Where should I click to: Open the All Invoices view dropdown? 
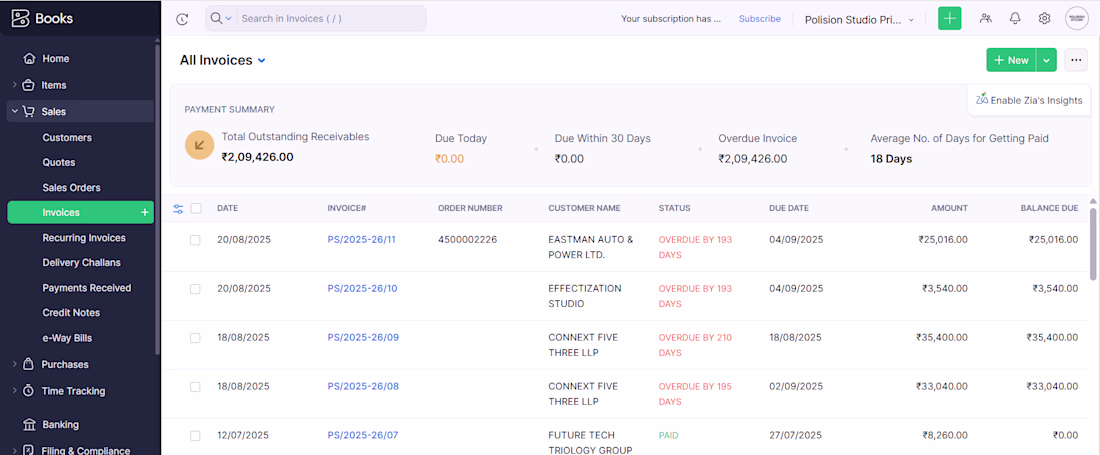pyautogui.click(x=262, y=61)
